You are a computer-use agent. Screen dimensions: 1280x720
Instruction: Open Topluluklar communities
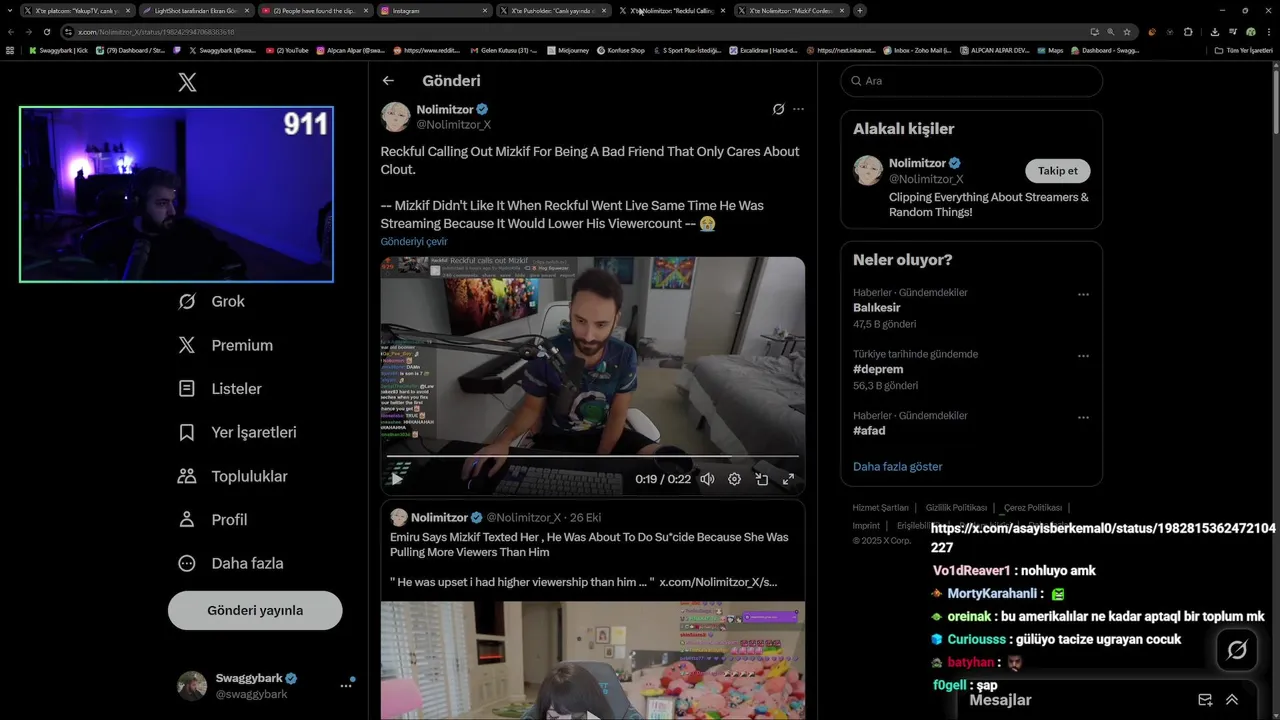pyautogui.click(x=232, y=476)
